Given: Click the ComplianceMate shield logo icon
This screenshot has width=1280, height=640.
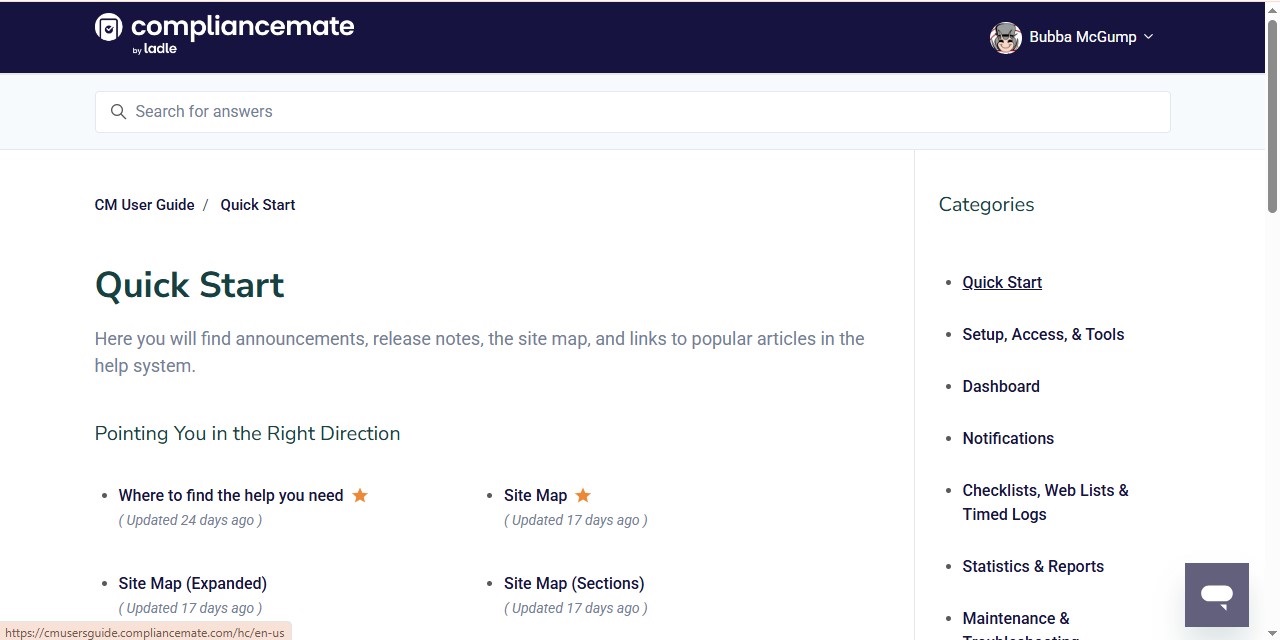Looking at the screenshot, I should [x=109, y=29].
